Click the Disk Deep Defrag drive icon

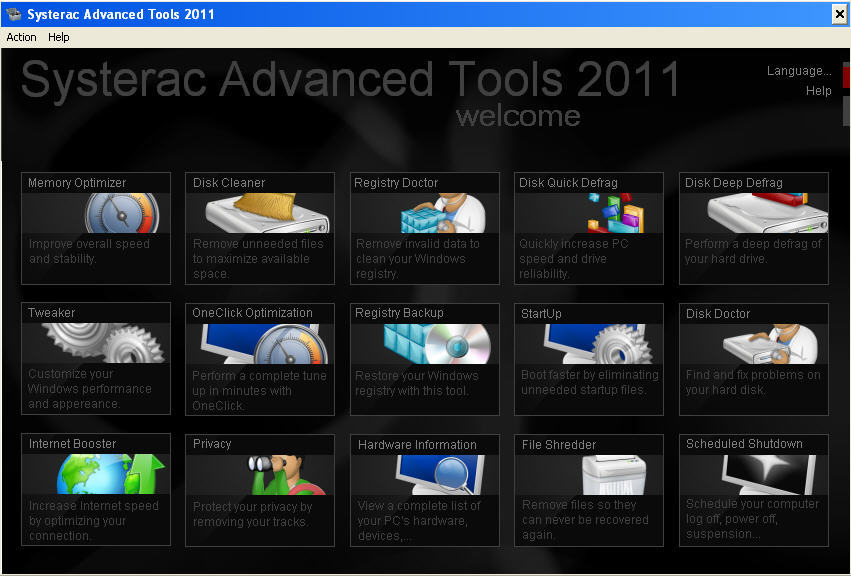(767, 213)
